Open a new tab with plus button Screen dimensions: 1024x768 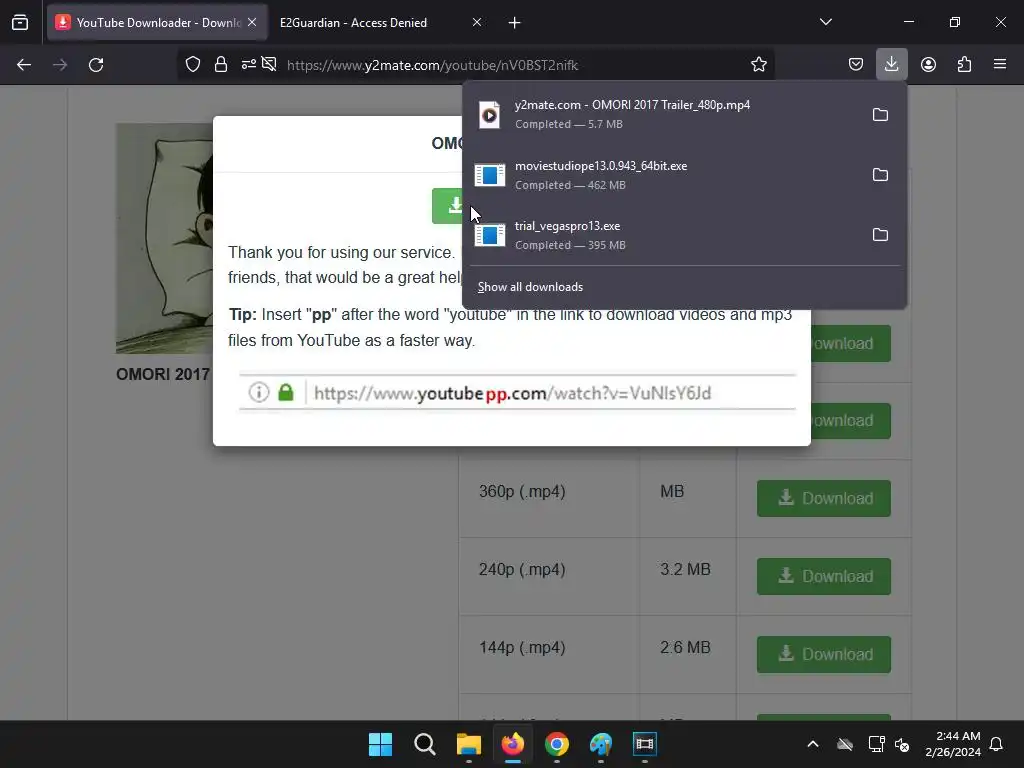pos(515,23)
